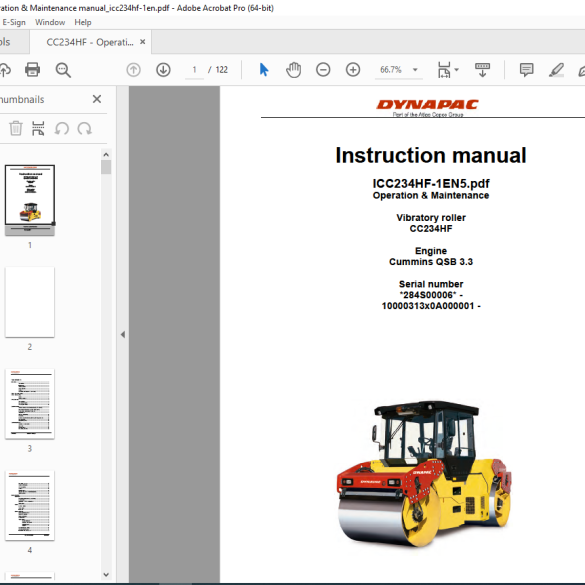Select the page 3 thumbnail
The image size is (585, 585).
[x=30, y=404]
